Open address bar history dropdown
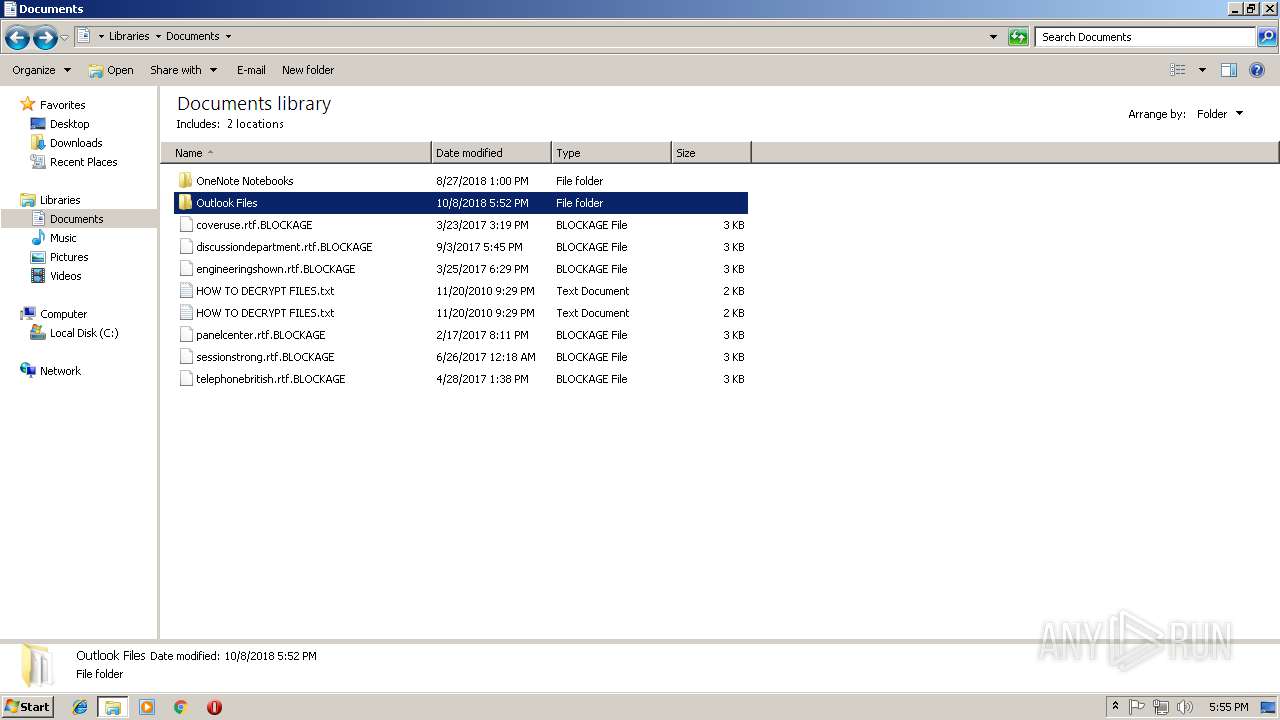The height and width of the screenshot is (720, 1280). 993,37
